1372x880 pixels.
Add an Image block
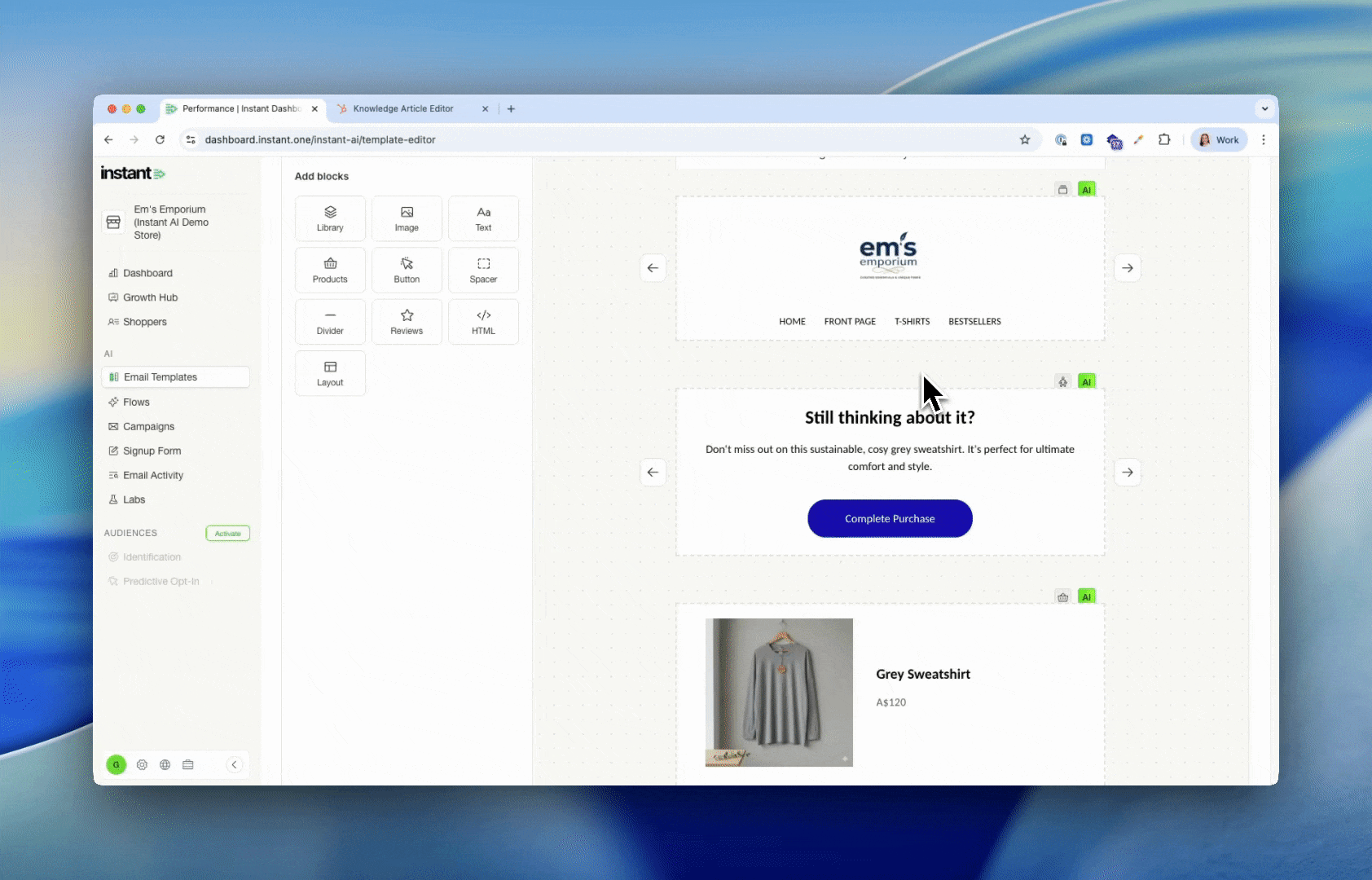[x=407, y=218]
